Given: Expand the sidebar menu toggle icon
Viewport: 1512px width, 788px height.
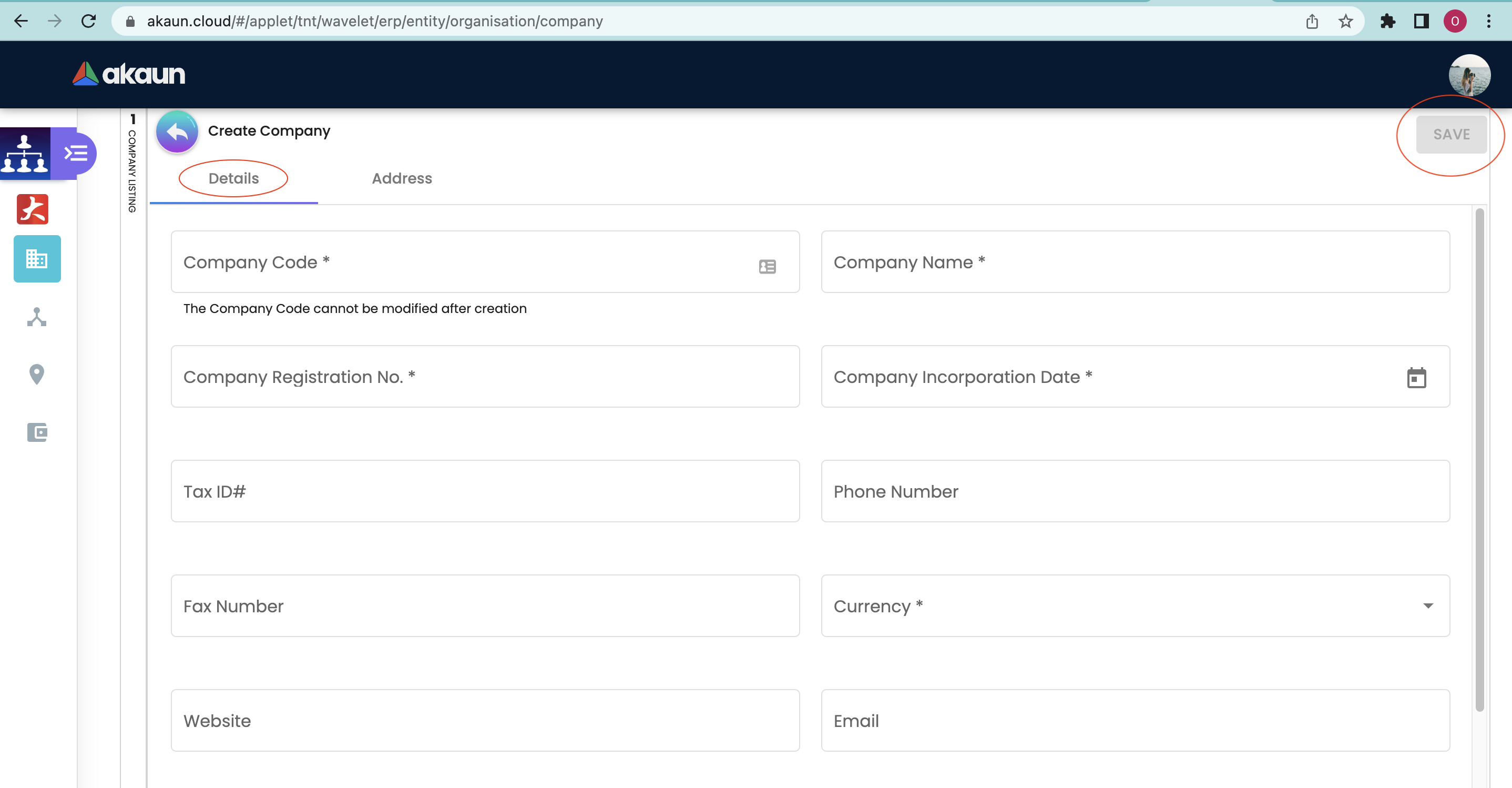Looking at the screenshot, I should (x=76, y=153).
